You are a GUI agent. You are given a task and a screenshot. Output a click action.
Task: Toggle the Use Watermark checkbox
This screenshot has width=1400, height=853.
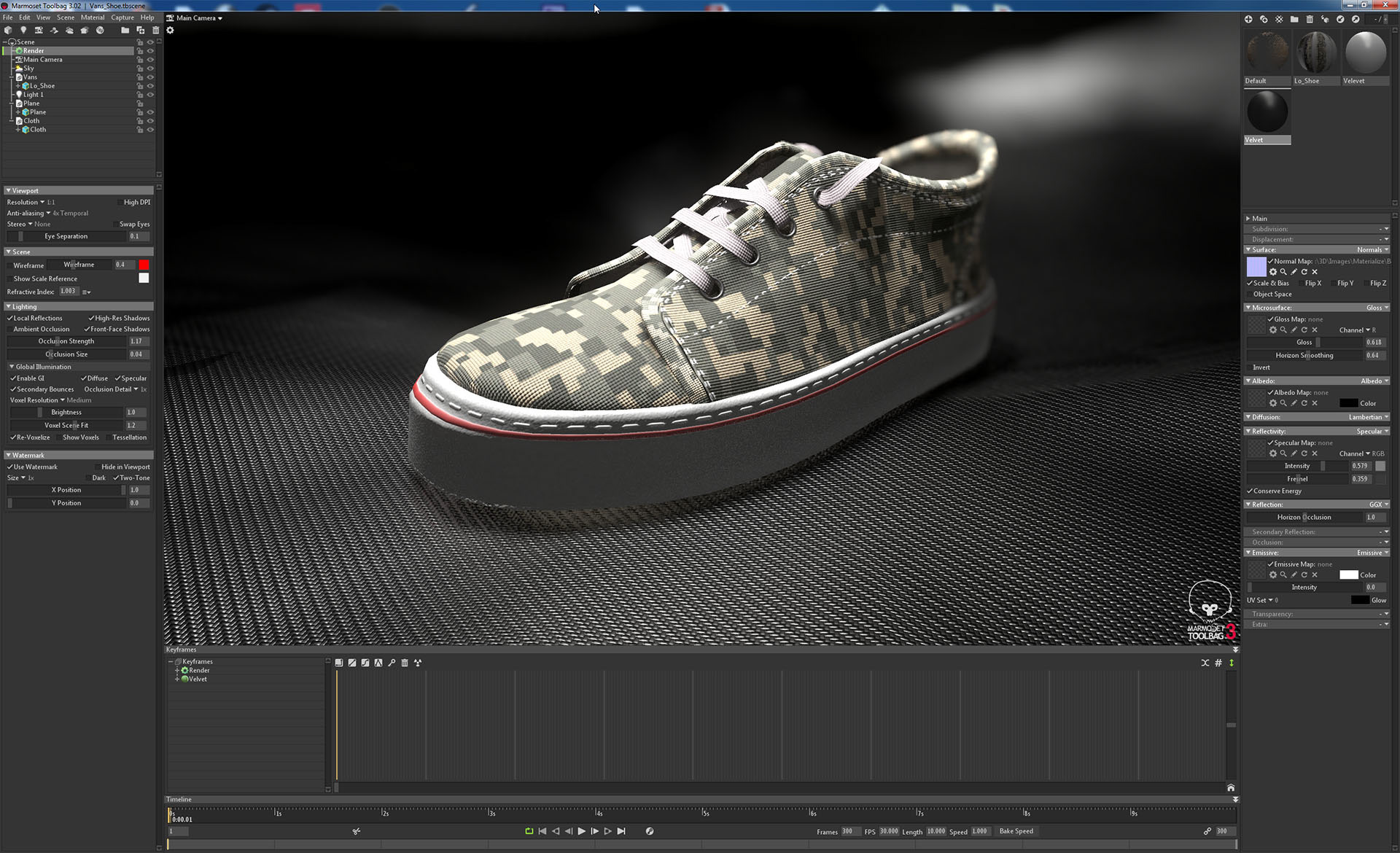pos(10,467)
